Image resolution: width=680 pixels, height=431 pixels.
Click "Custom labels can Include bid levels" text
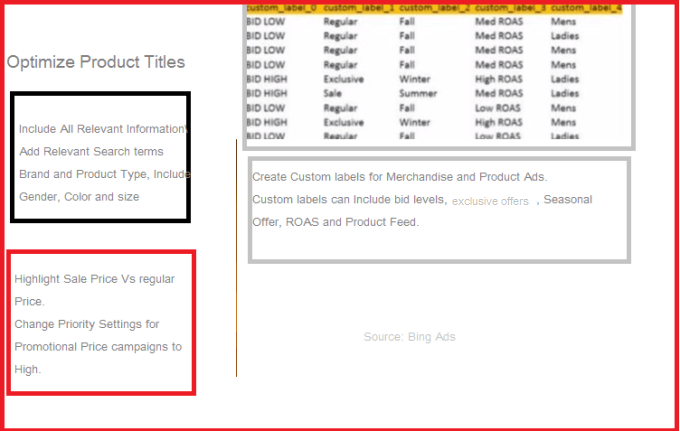(348, 200)
